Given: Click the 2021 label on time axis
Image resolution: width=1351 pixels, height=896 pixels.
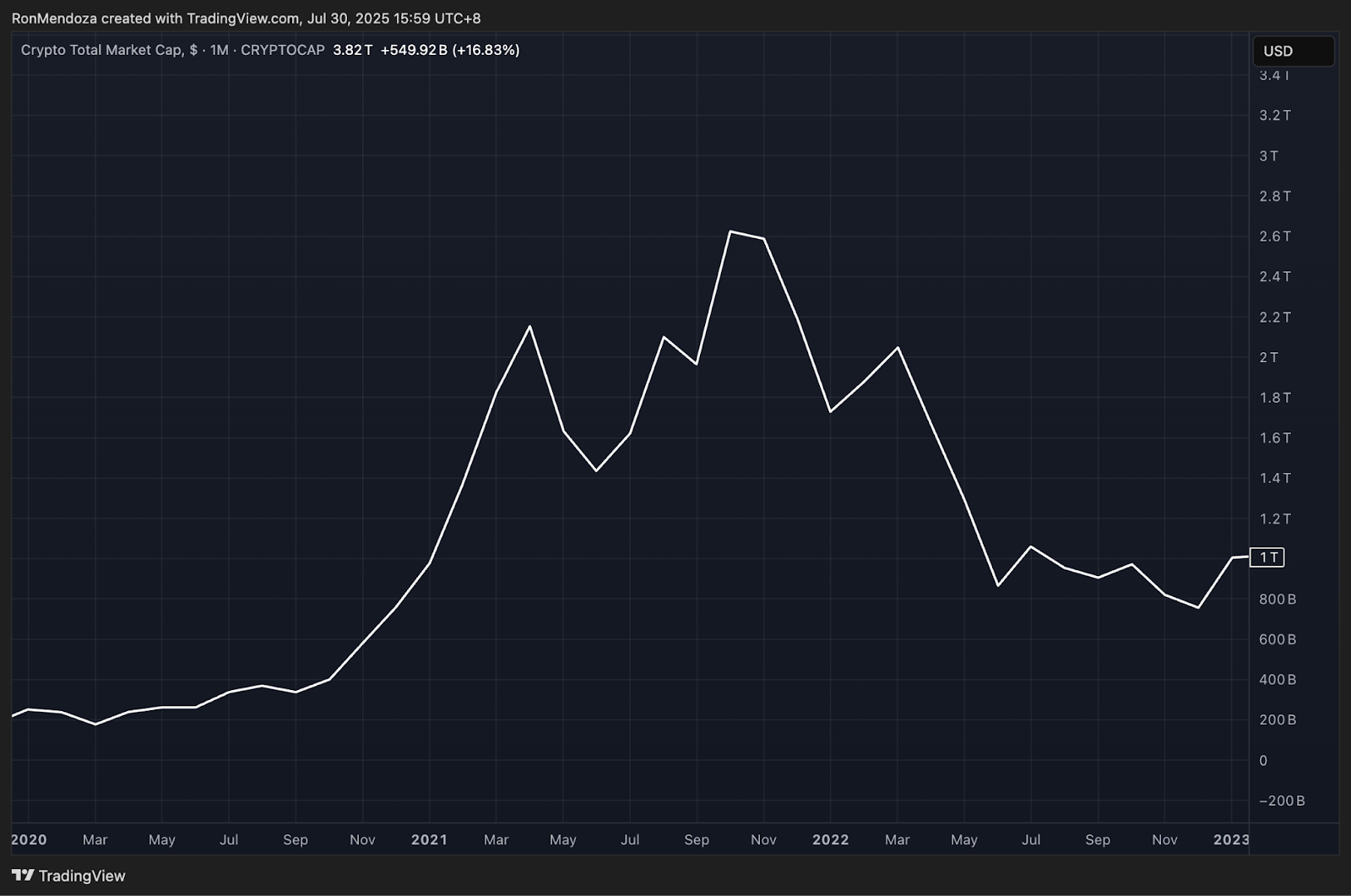Looking at the screenshot, I should point(429,839).
